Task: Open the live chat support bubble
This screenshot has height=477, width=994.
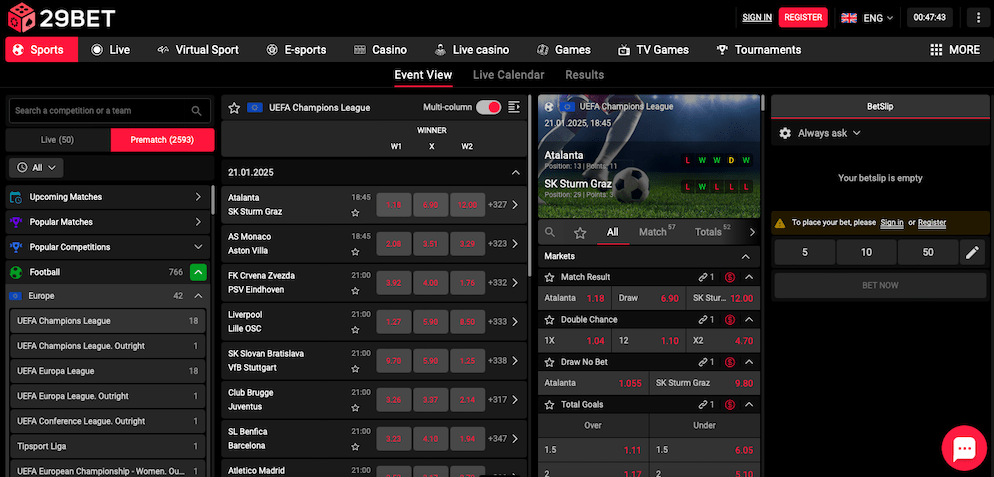Action: [964, 448]
